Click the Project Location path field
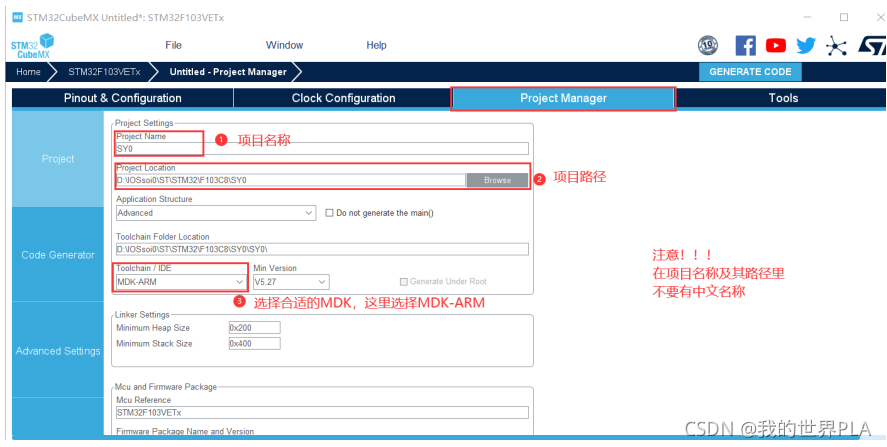The image size is (887, 447). click(x=291, y=180)
